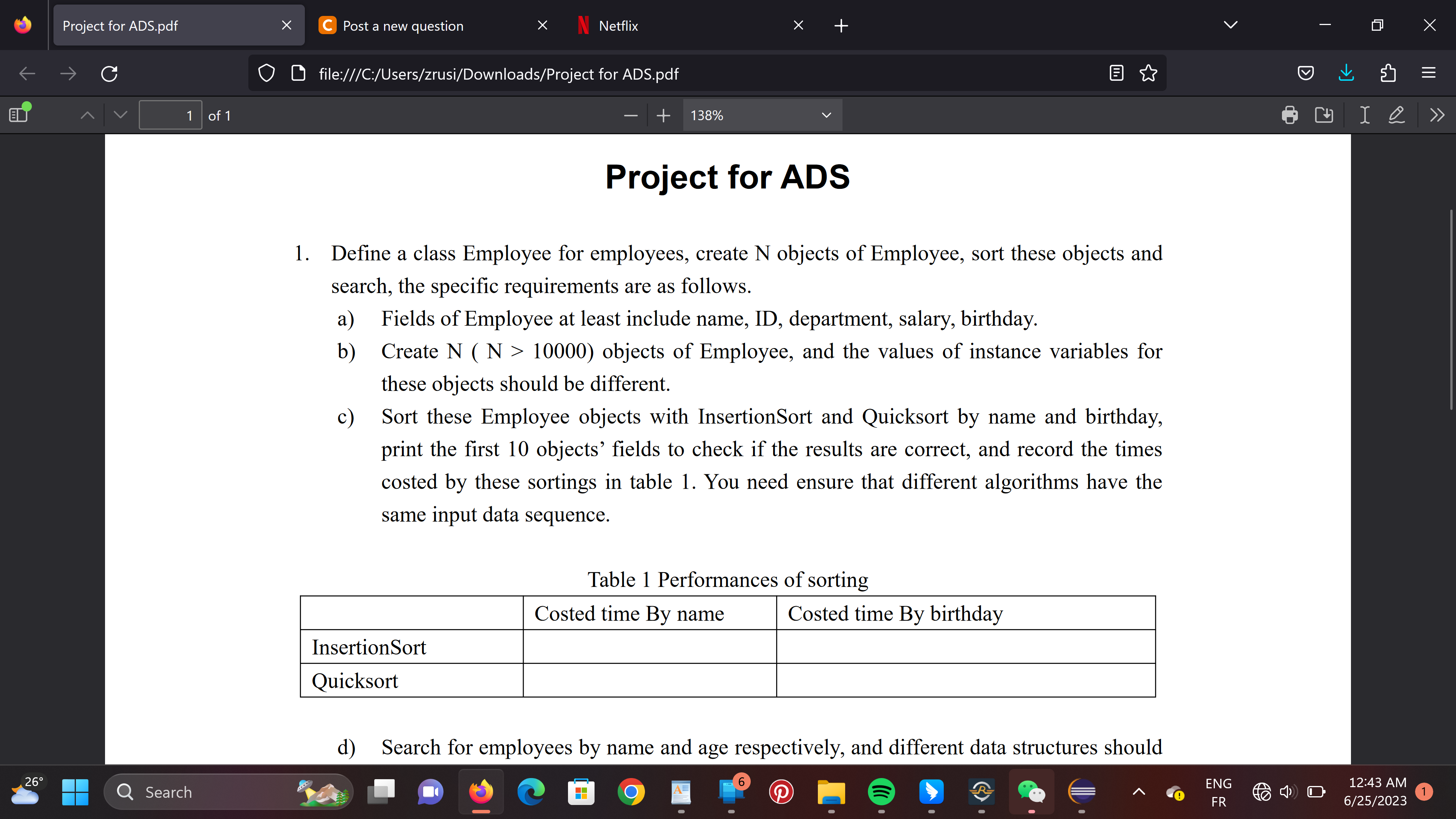Click the save PDF download icon

[x=1324, y=115]
